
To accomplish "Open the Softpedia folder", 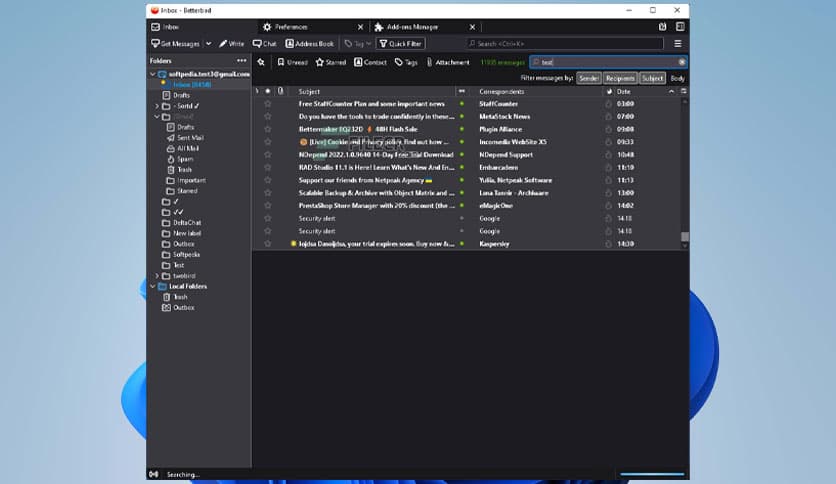I will coord(186,255).
